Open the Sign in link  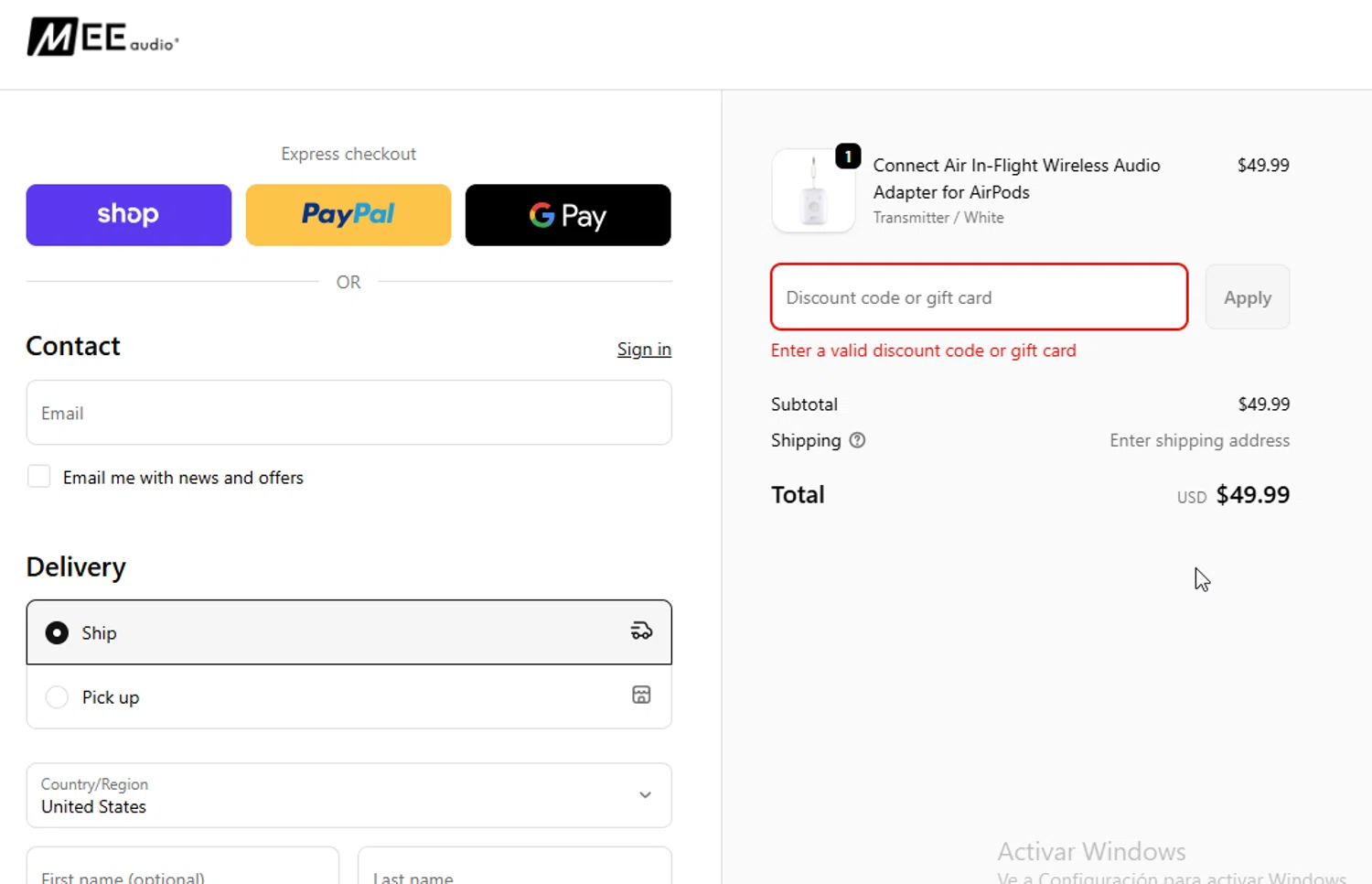[x=644, y=349]
